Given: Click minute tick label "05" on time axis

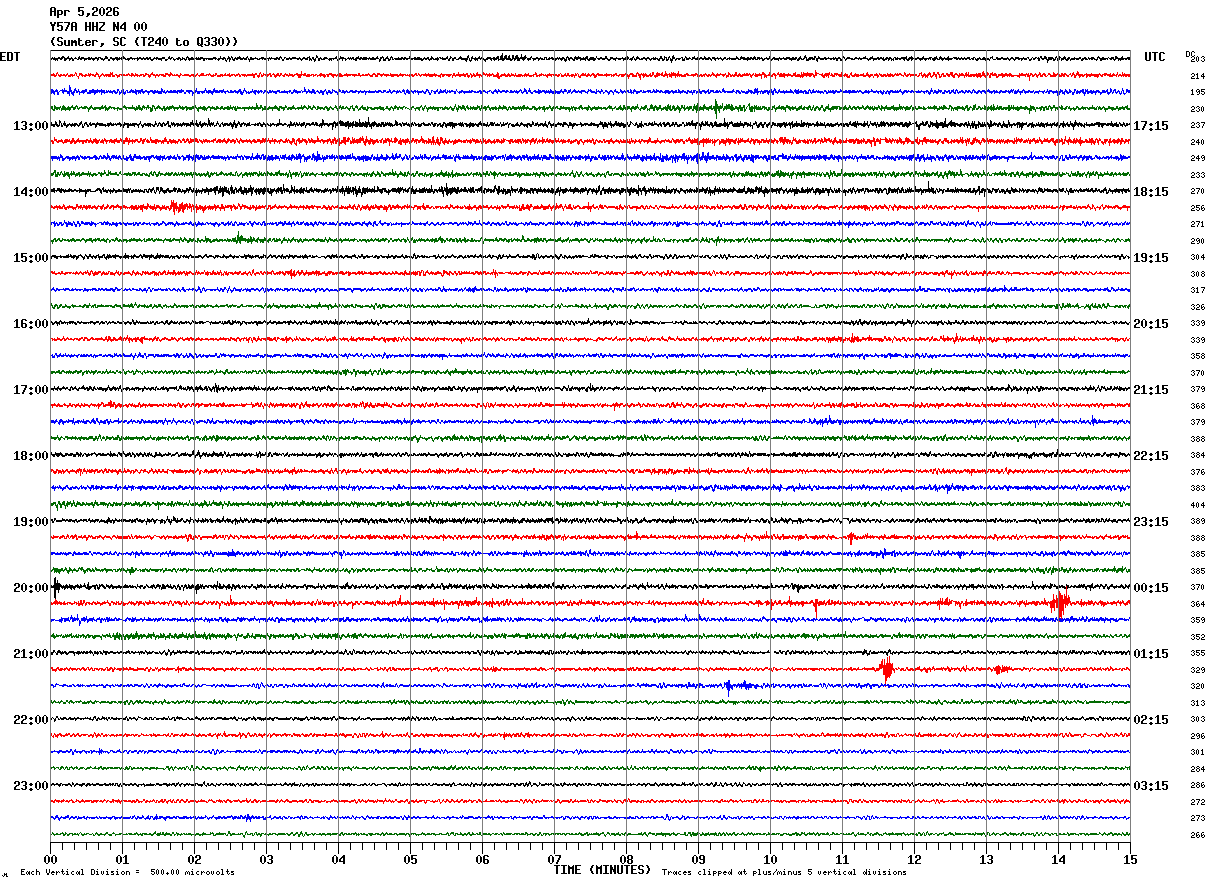Looking at the screenshot, I should point(411,860).
